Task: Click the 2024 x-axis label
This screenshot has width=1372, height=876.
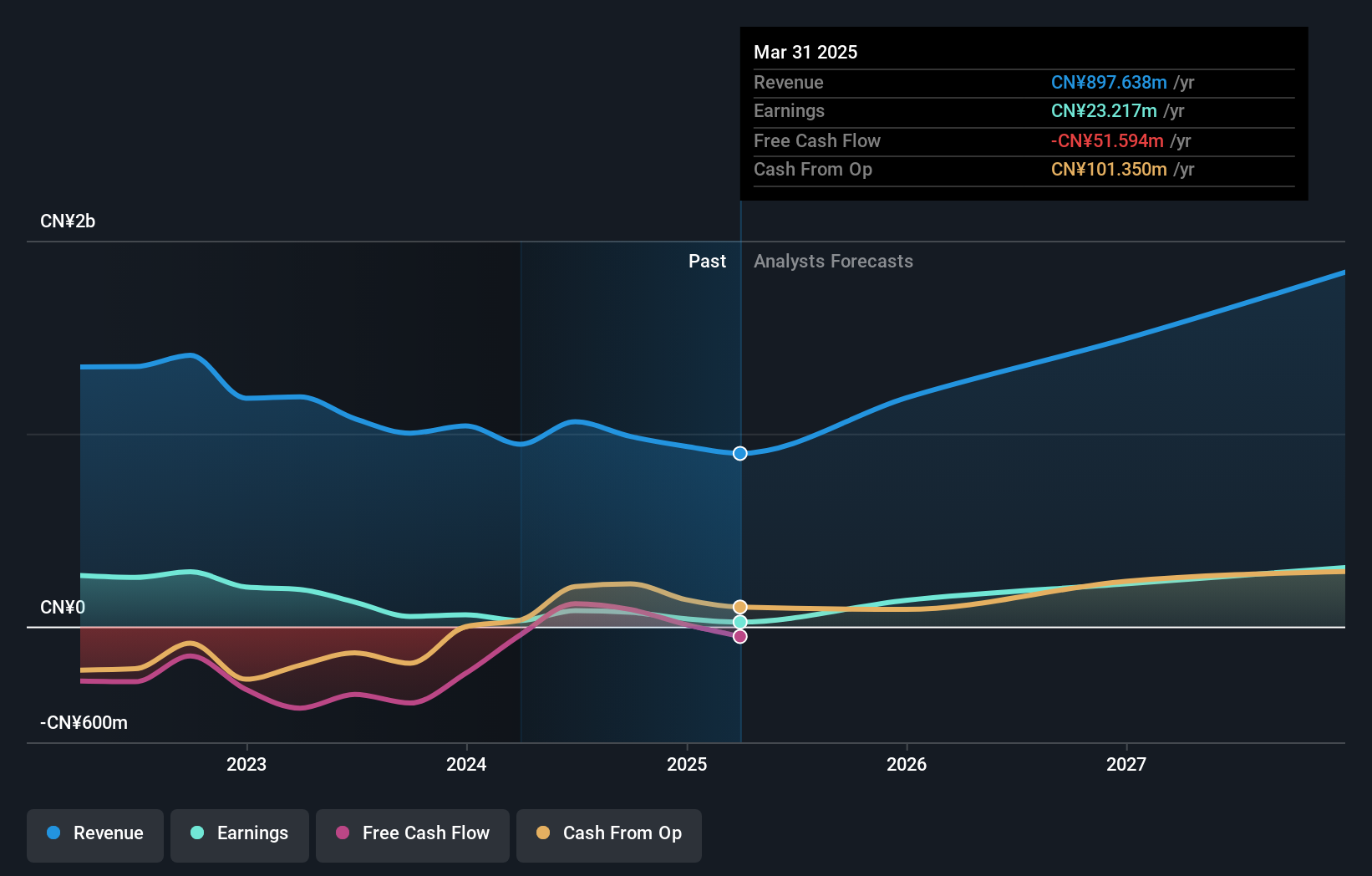Action: [466, 764]
